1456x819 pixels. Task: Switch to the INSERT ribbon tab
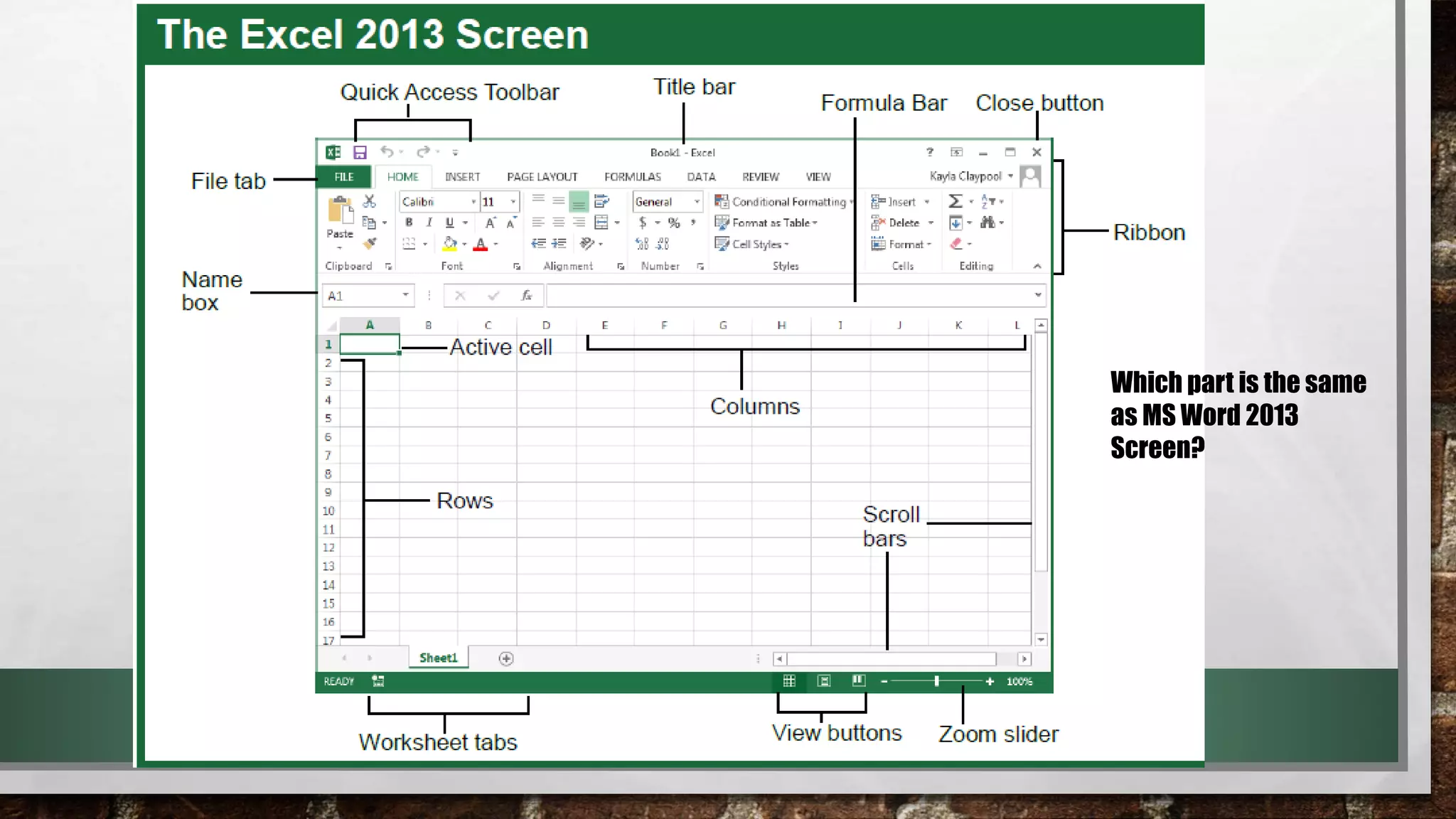point(462,177)
